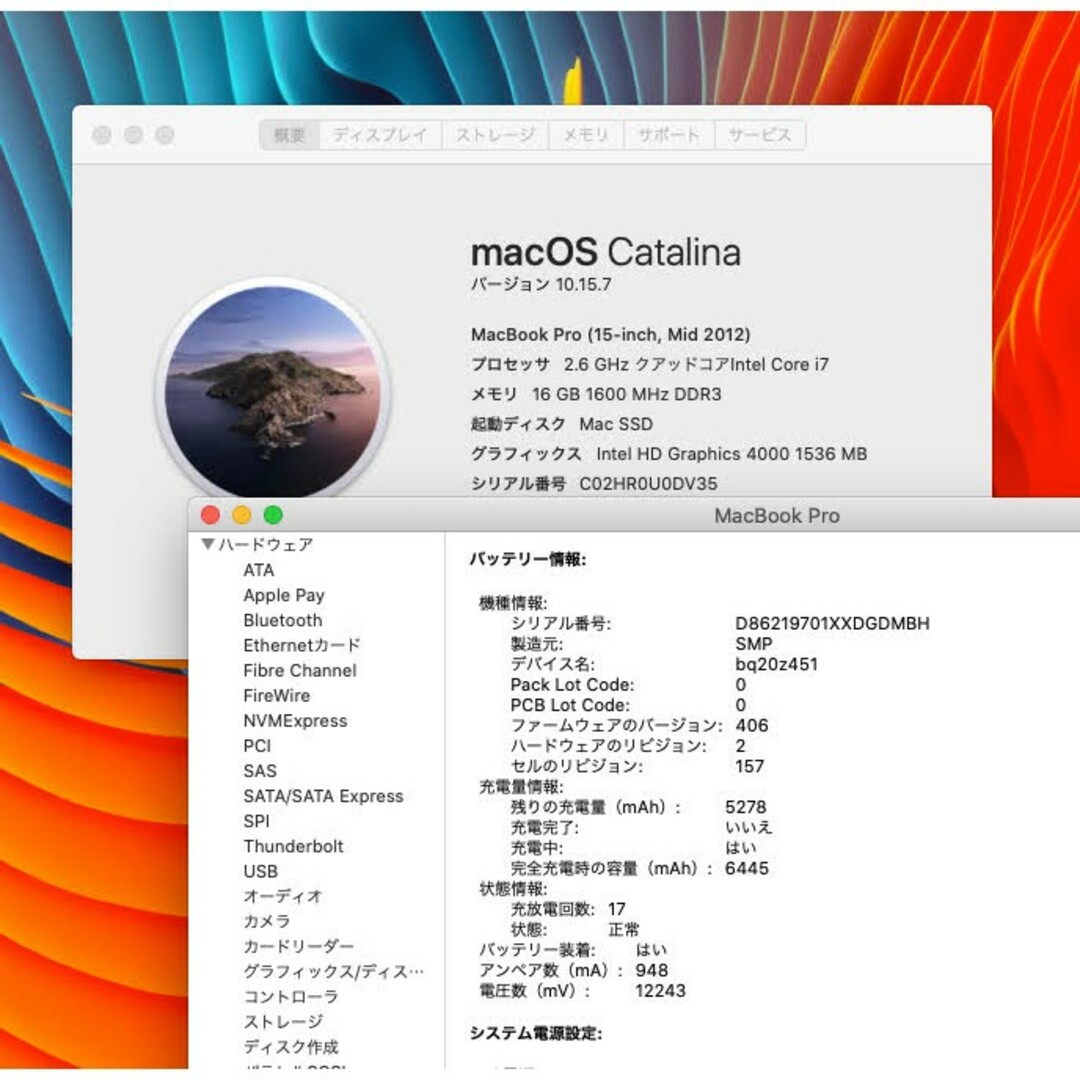Viewport: 1080px width, 1080px height.
Task: Select Fibre Channel in the sidebar
Action: 300,671
